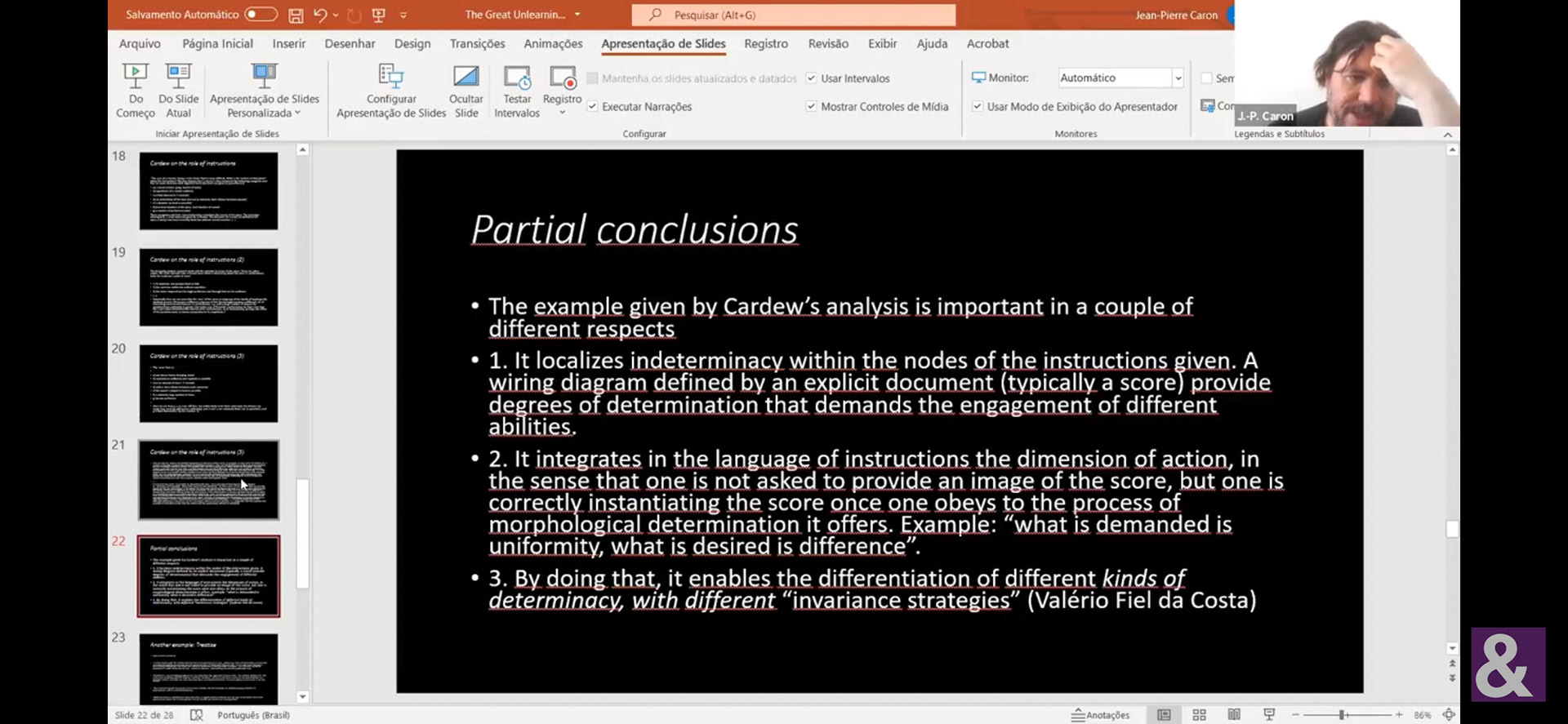Screen dimensions: 1568x724
Task: Open the Ajuda tab
Action: click(x=932, y=43)
